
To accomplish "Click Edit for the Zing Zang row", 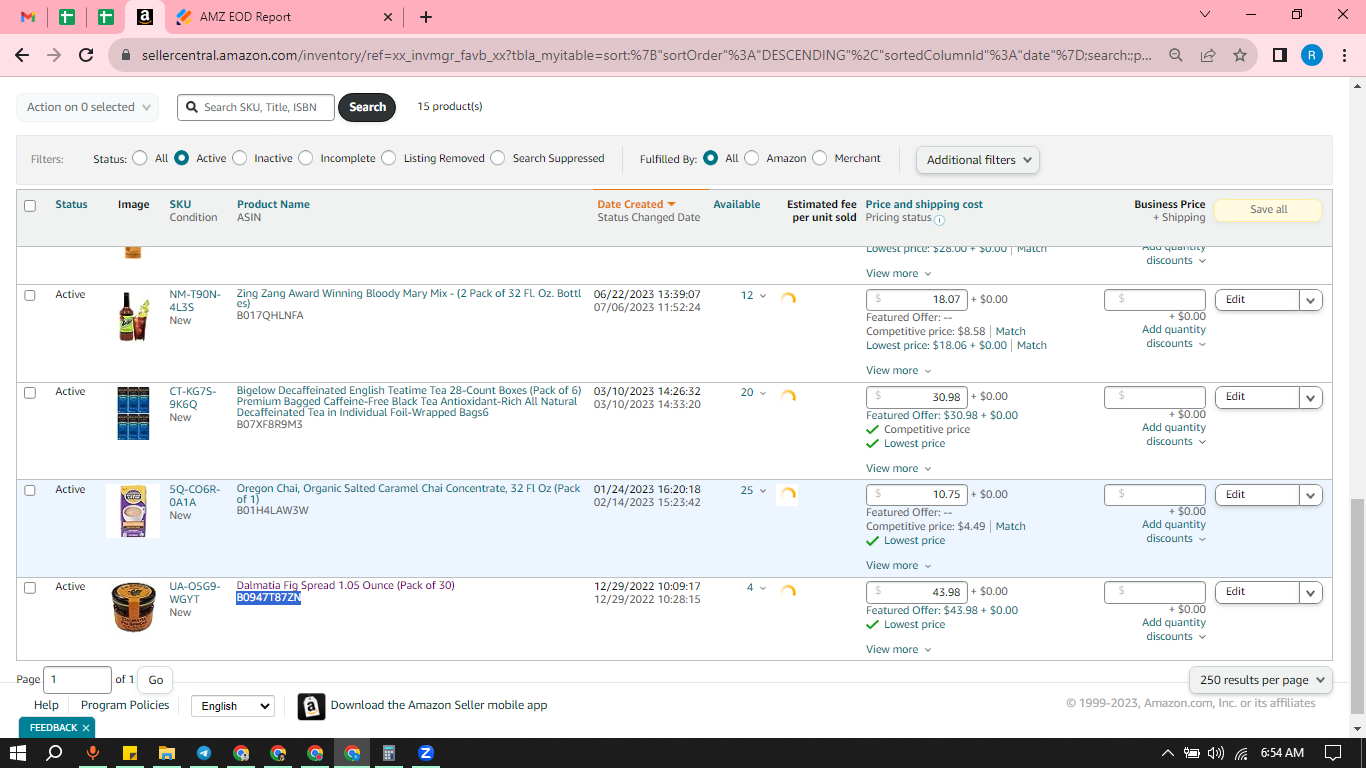I will coord(1257,299).
